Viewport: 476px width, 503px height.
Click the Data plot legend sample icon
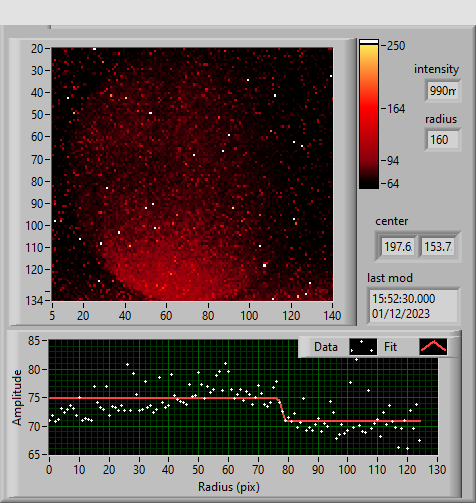point(363,347)
